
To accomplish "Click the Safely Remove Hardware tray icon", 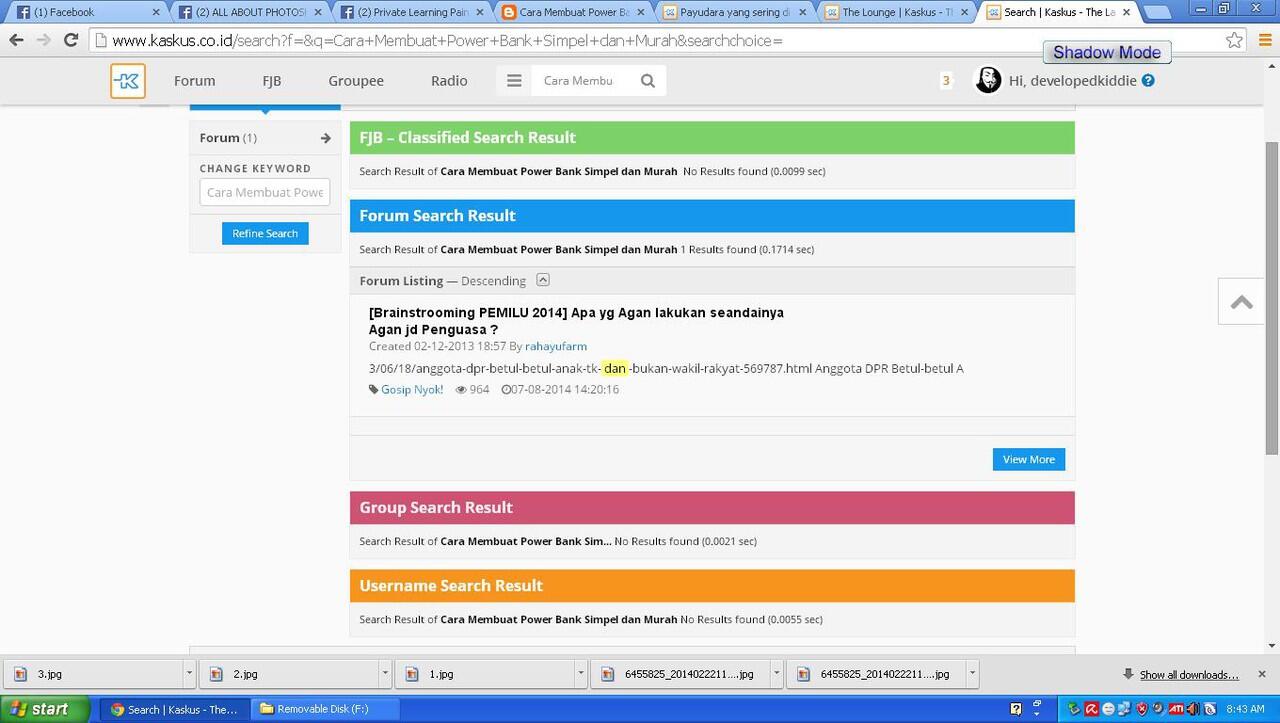I will point(1074,709).
